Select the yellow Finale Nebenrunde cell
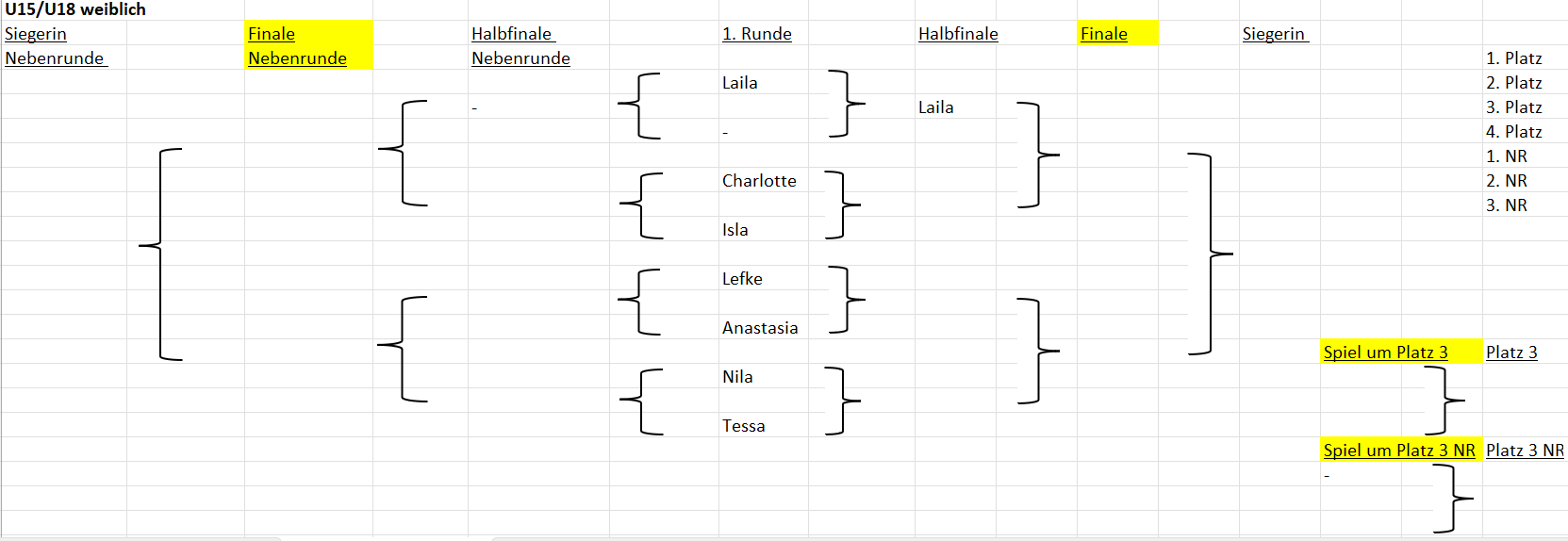Viewport: 1568px width, 541px height. [x=308, y=45]
